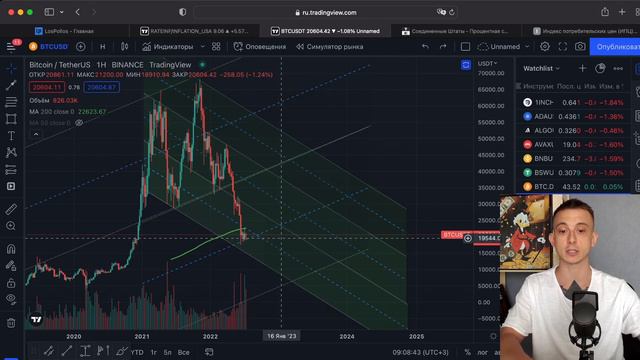Toggle Safari sidebar panel
Viewport: 640px width, 360px height.
[x=49, y=12]
